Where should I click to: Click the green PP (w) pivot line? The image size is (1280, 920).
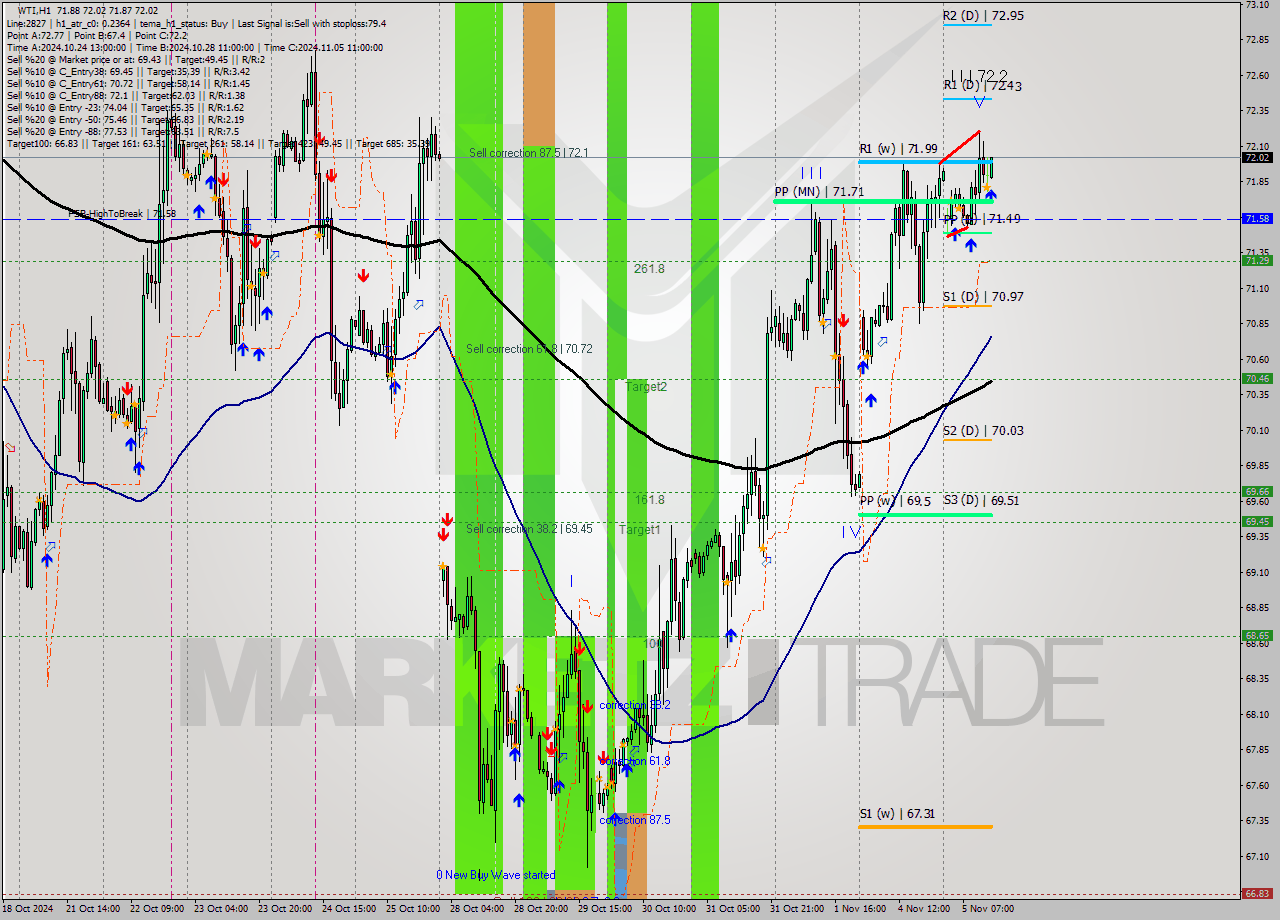925,515
